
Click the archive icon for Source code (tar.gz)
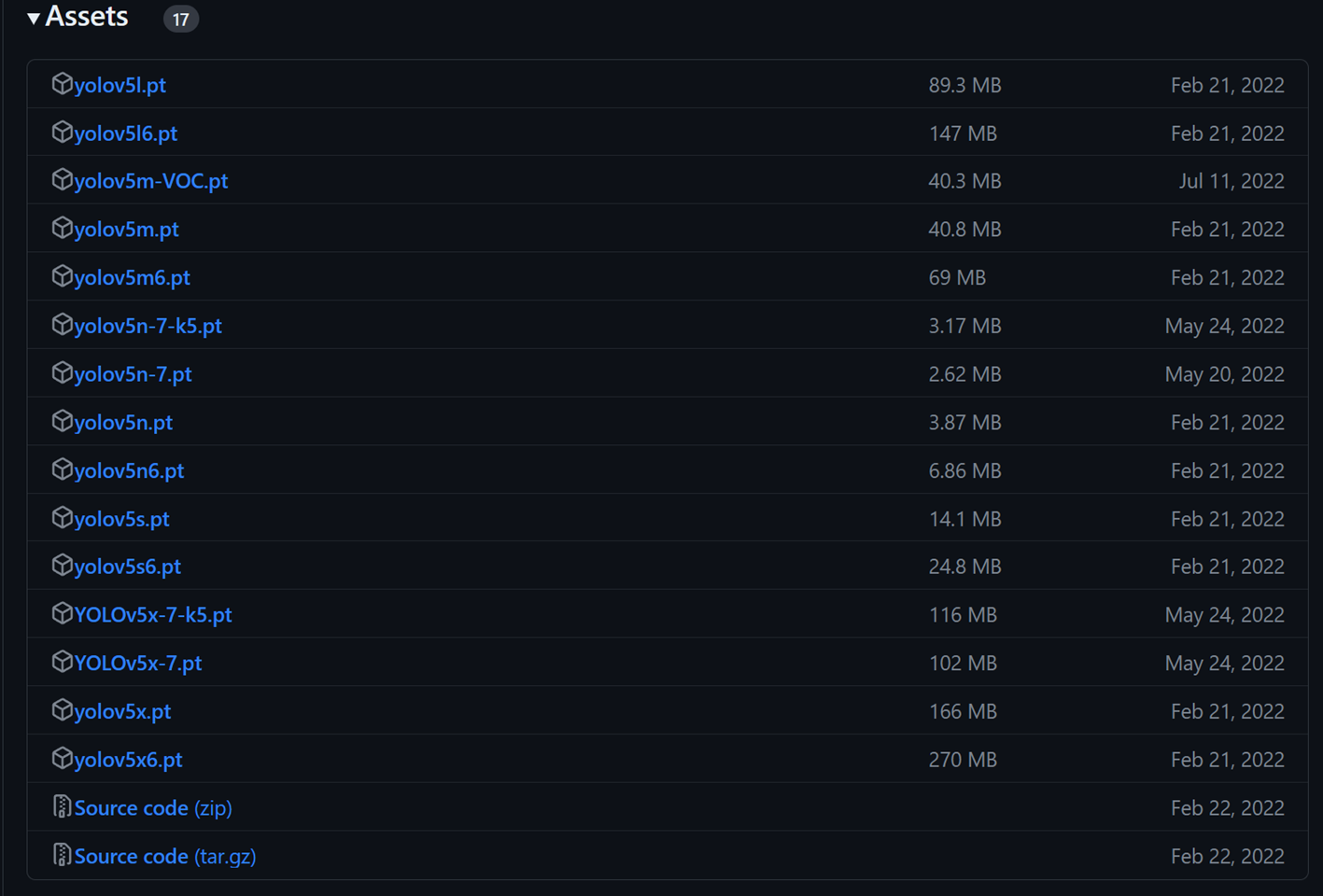coord(62,855)
